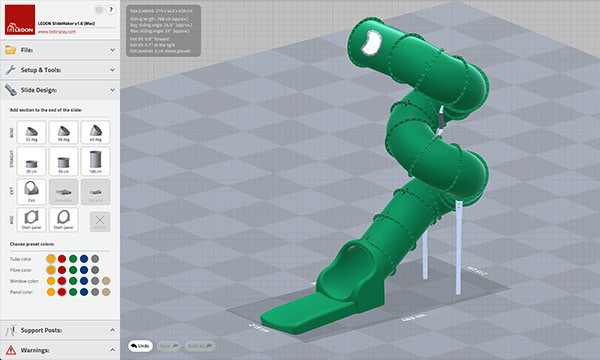The height and width of the screenshot is (360, 600).
Task: Collapse the Slide Design section
Action: click(x=60, y=90)
